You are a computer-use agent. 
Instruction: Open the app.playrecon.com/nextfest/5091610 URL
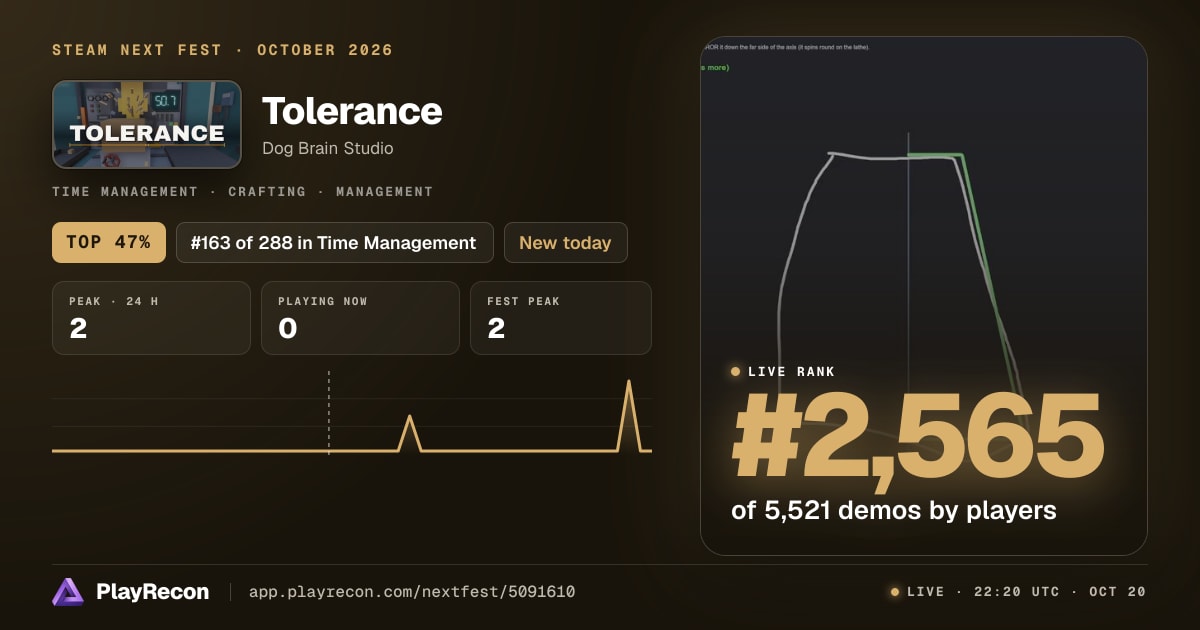click(412, 592)
